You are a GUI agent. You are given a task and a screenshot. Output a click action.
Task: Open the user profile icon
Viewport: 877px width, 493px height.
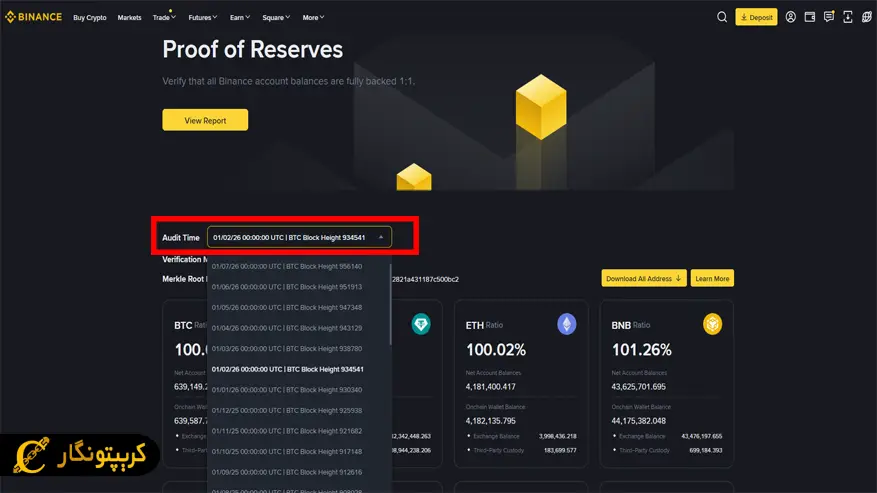pos(790,17)
